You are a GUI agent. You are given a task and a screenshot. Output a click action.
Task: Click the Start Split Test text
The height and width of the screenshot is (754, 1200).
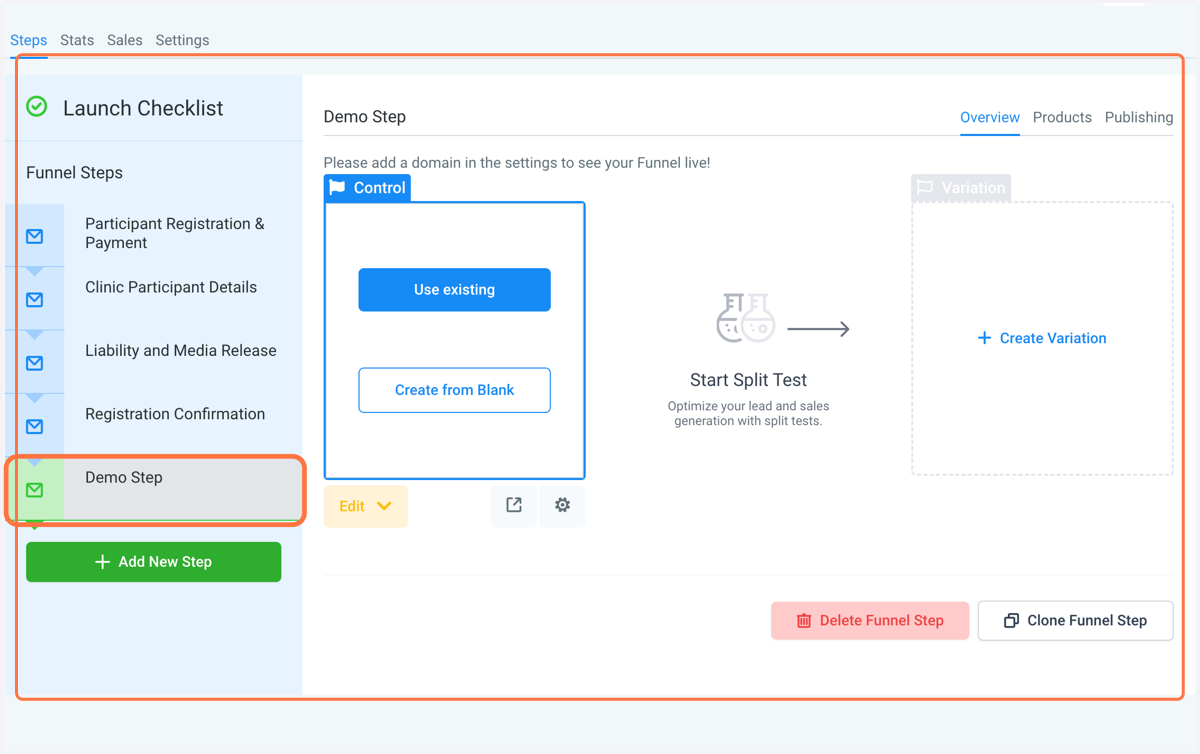[748, 380]
